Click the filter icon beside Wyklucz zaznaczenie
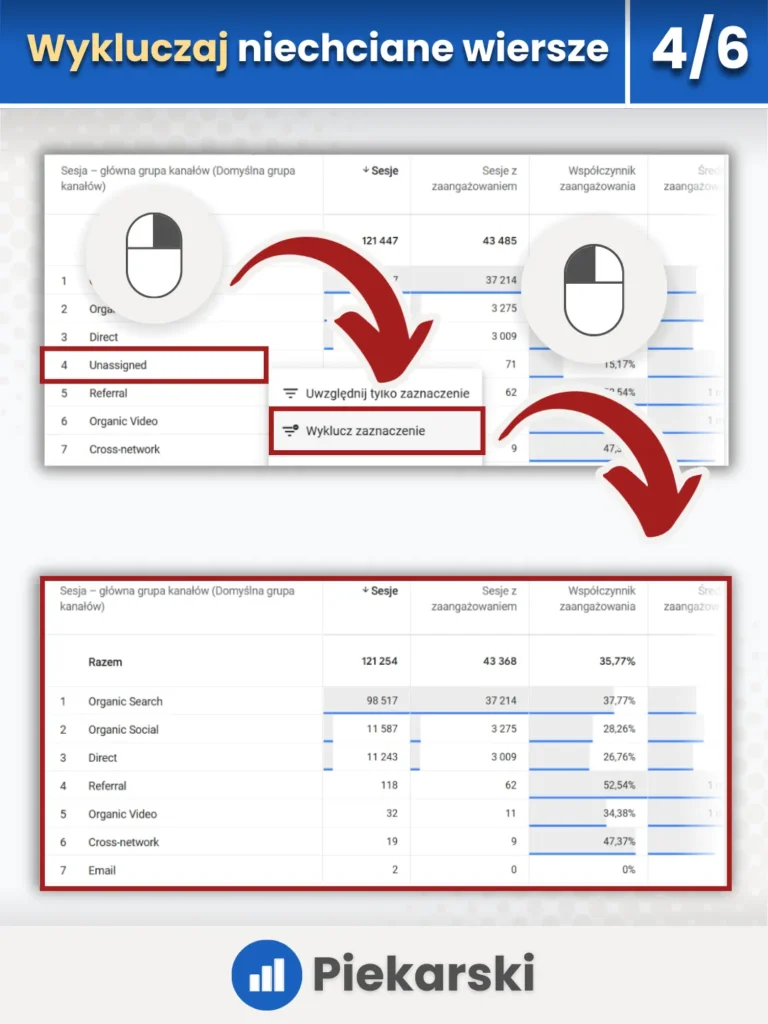Screen dimensions: 768x1024 click(x=291, y=430)
